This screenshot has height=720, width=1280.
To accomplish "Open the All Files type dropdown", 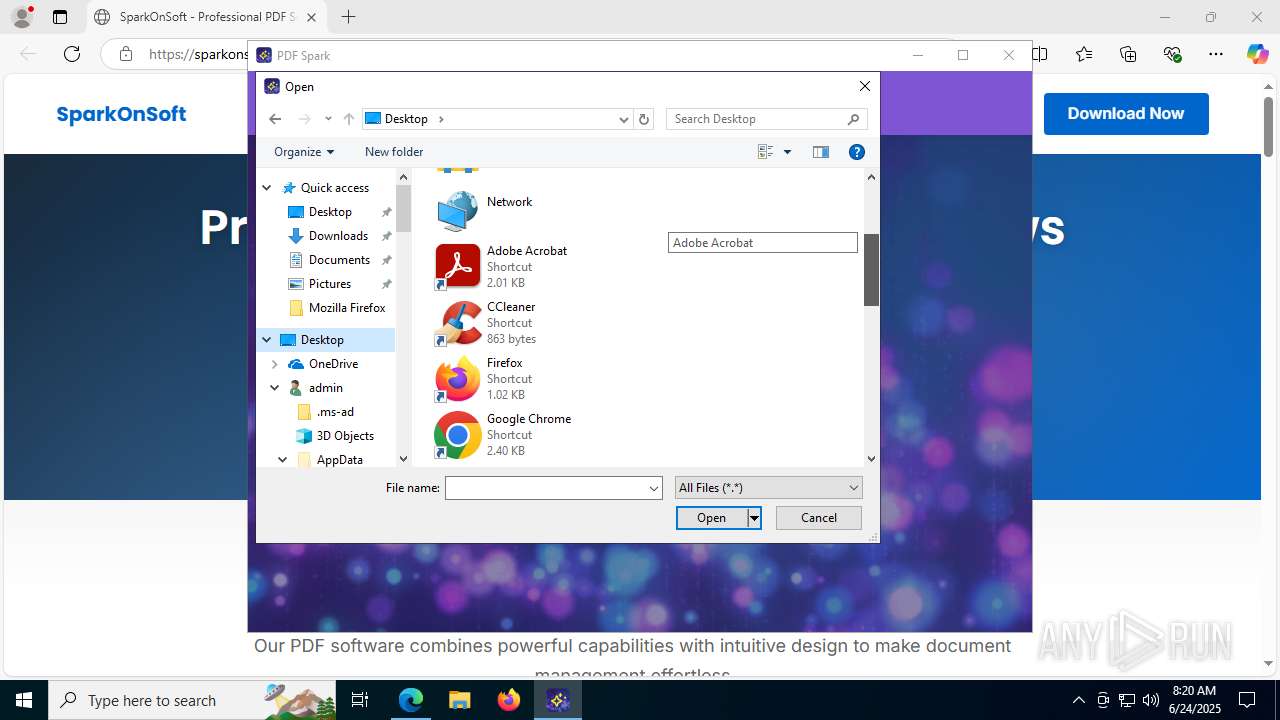I will [x=768, y=488].
